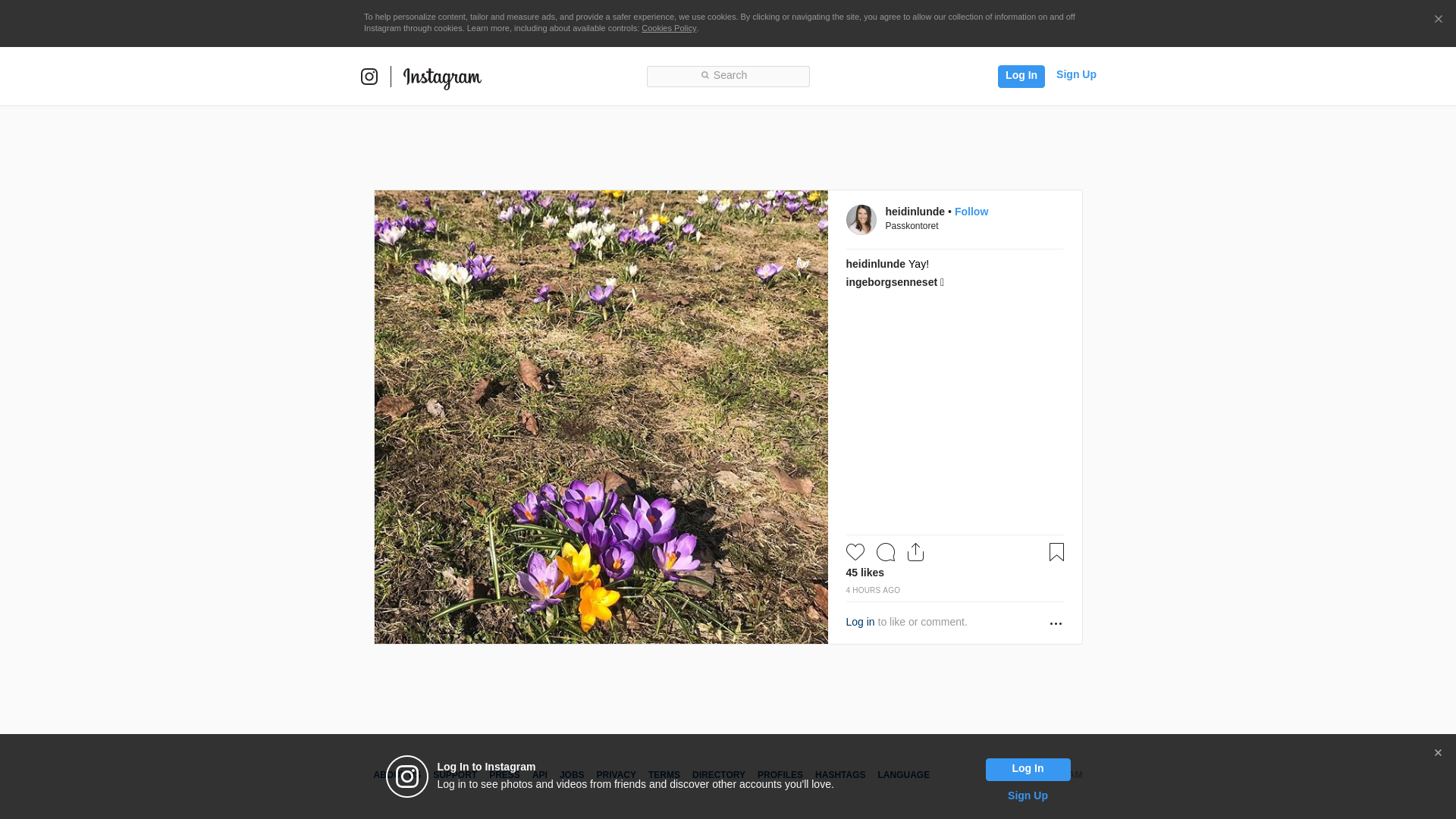Image resolution: width=1456 pixels, height=819 pixels.
Task: Close the bottom login banner
Action: (1438, 753)
